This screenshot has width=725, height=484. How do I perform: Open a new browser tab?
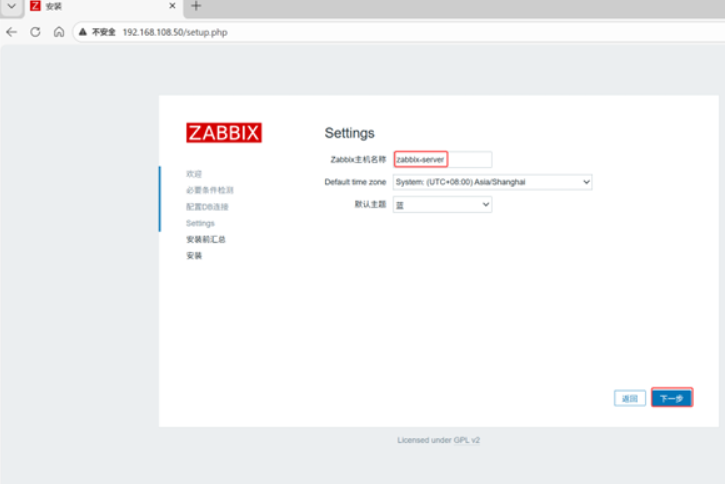click(196, 6)
